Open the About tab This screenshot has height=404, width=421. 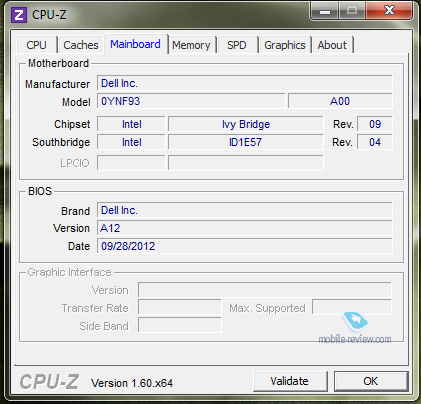tap(332, 45)
